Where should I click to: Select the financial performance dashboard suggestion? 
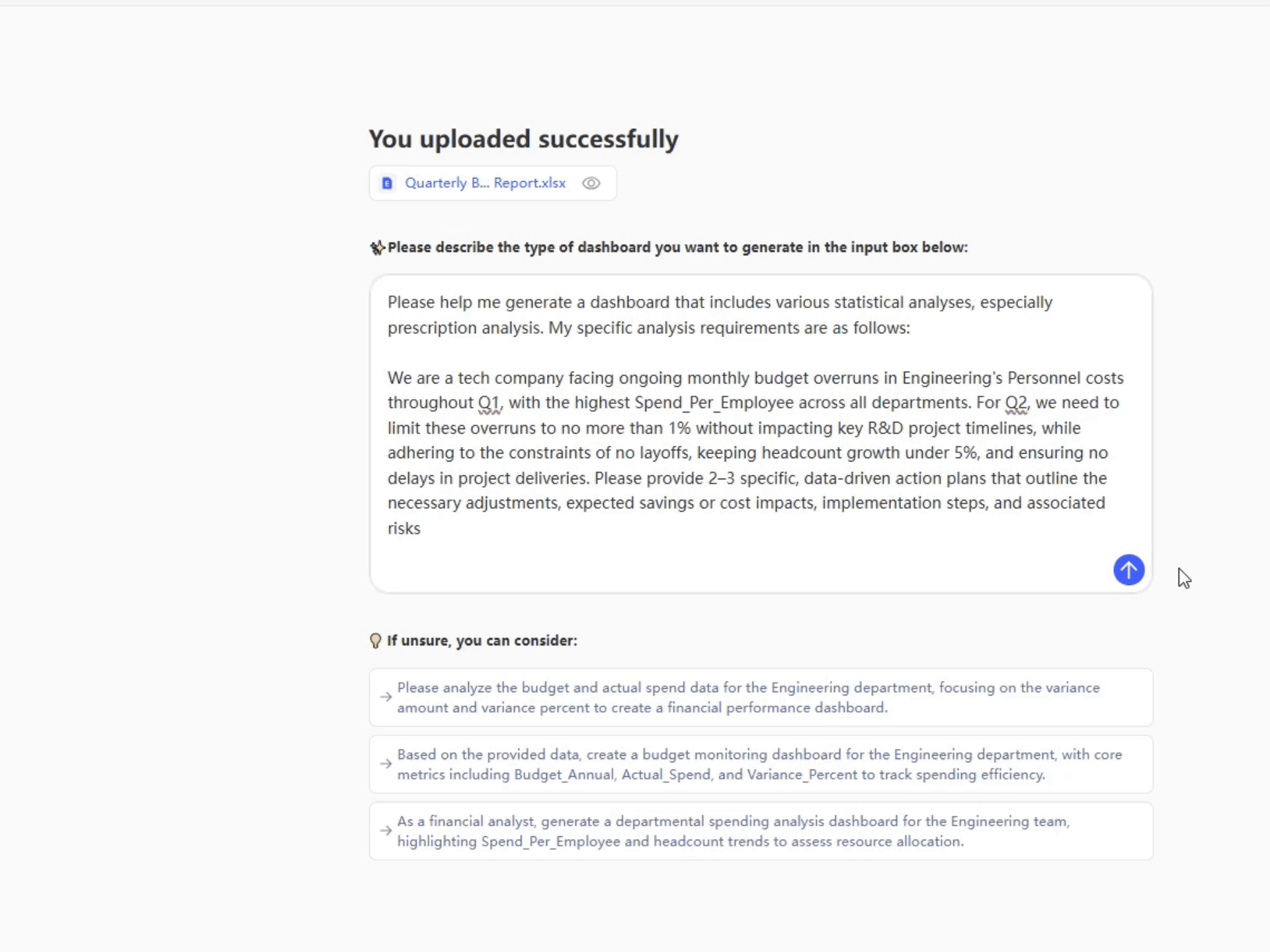coord(761,697)
